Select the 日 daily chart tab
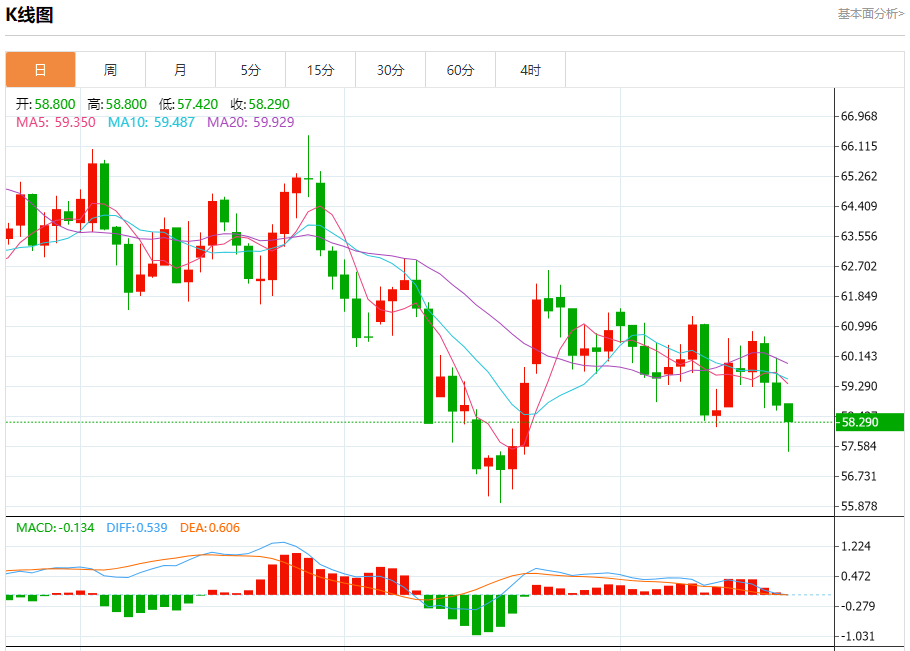Image resolution: width=910 pixels, height=651 pixels. point(41,70)
